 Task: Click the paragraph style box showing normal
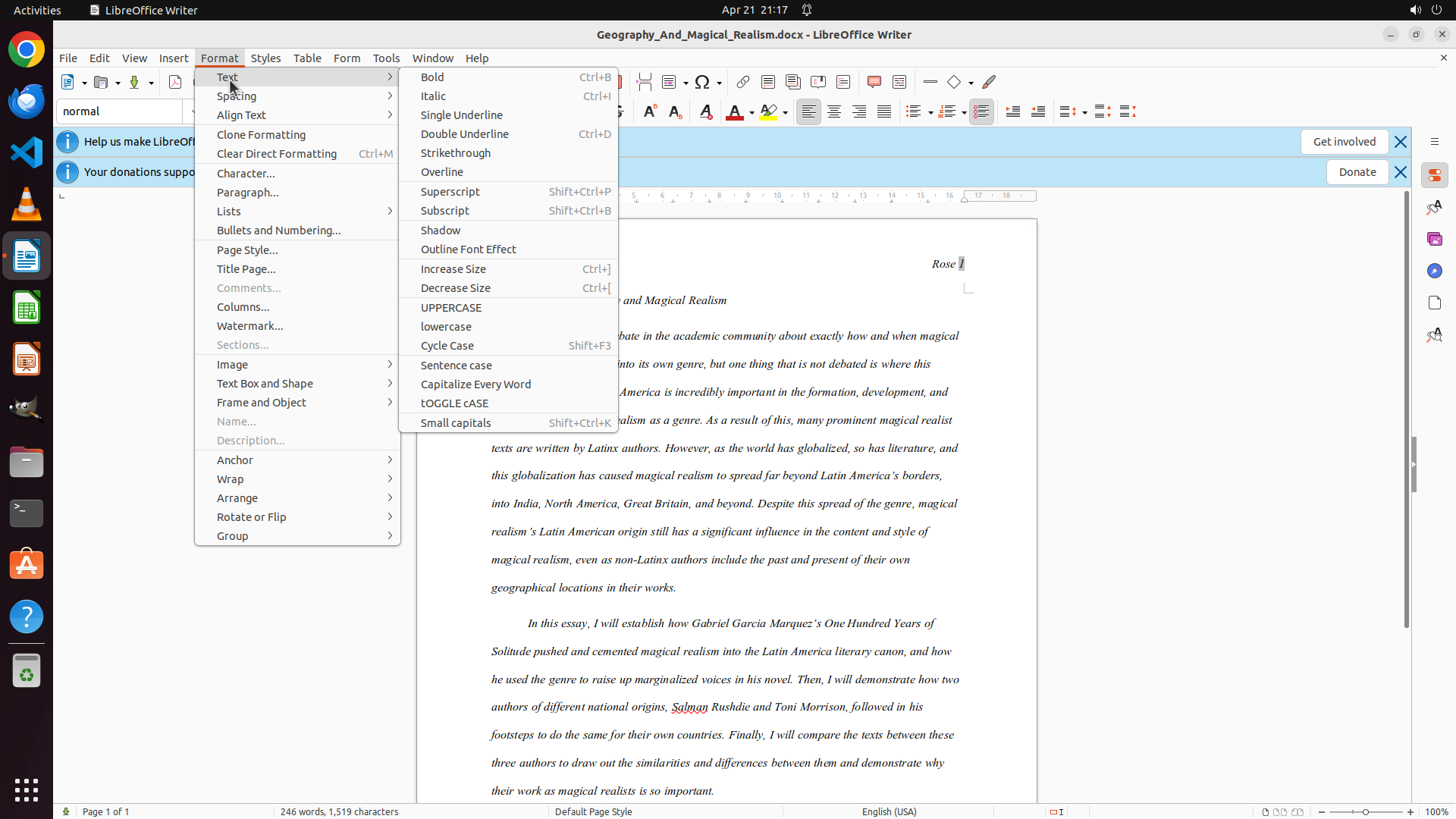tap(119, 111)
